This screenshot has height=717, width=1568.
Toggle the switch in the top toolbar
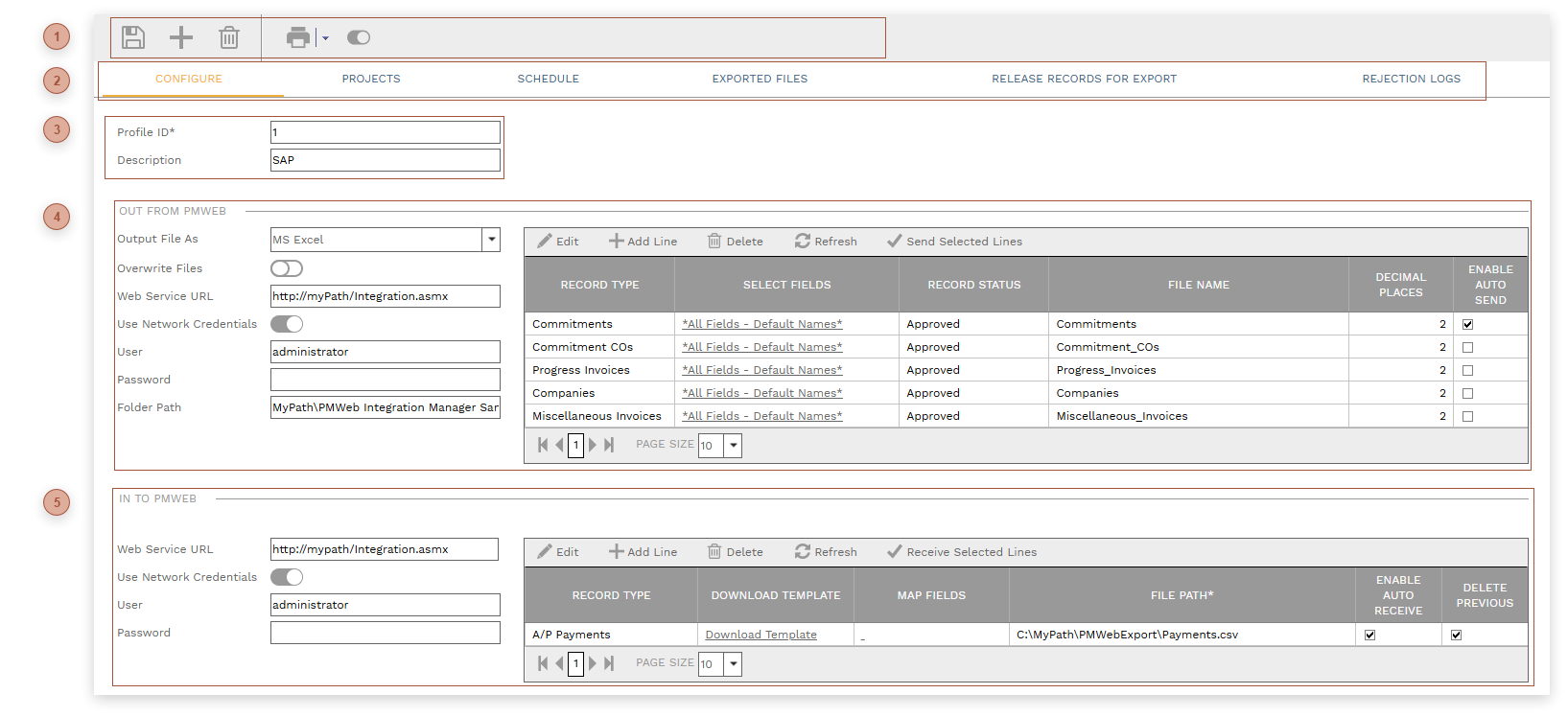[359, 37]
